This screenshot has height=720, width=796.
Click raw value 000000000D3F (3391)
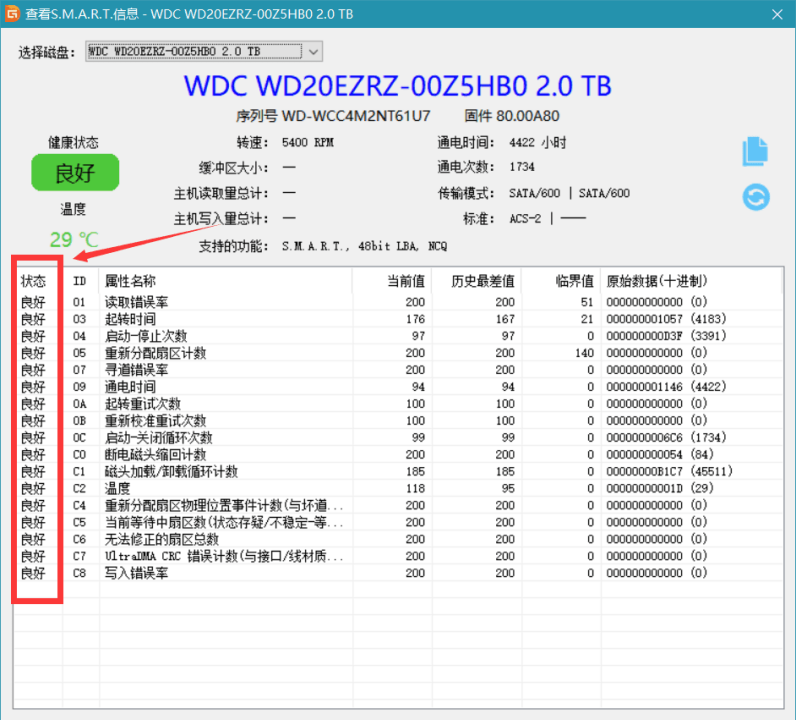(666, 336)
